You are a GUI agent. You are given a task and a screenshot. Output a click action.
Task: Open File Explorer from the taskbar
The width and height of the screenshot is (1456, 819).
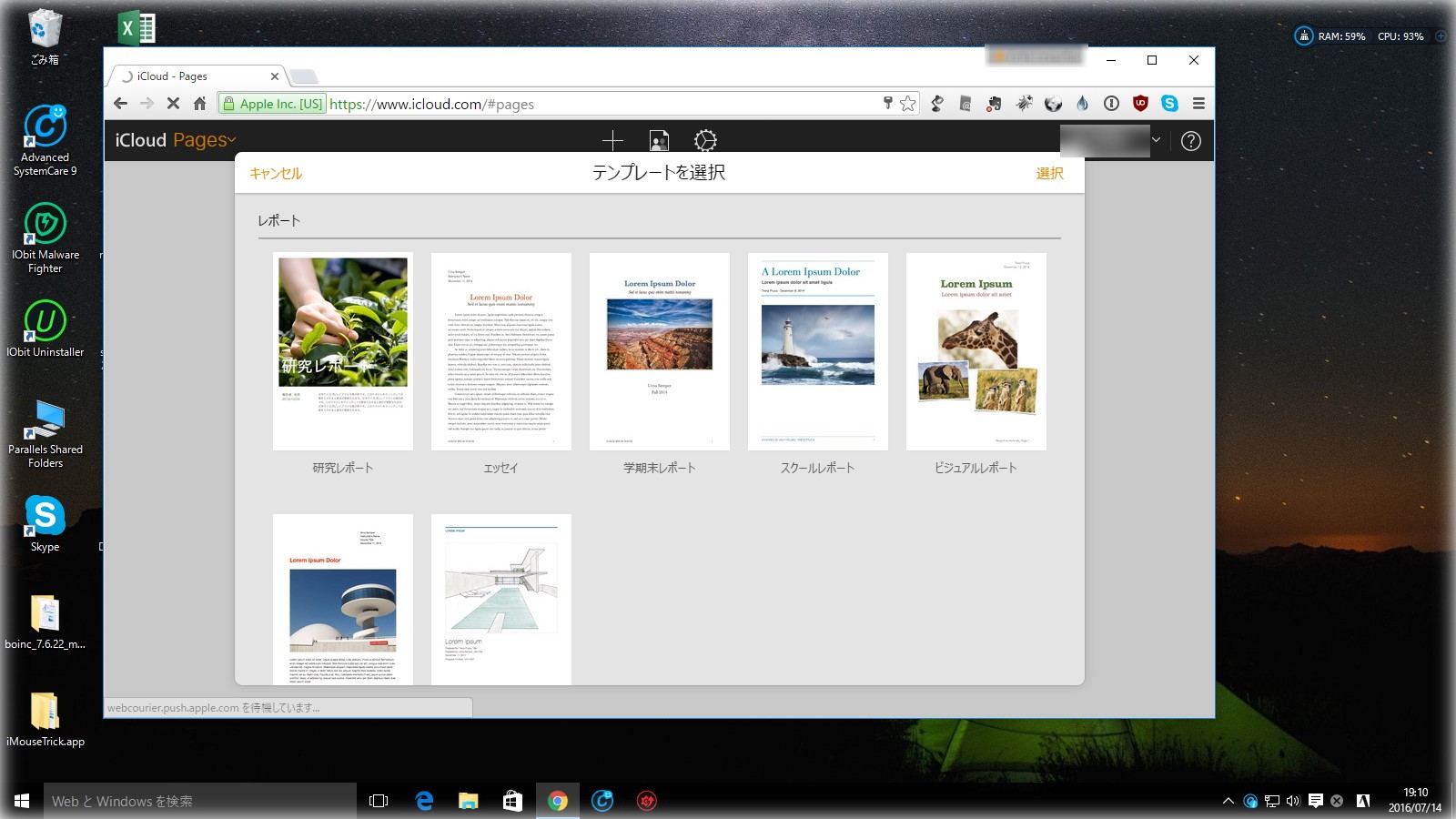(x=468, y=801)
